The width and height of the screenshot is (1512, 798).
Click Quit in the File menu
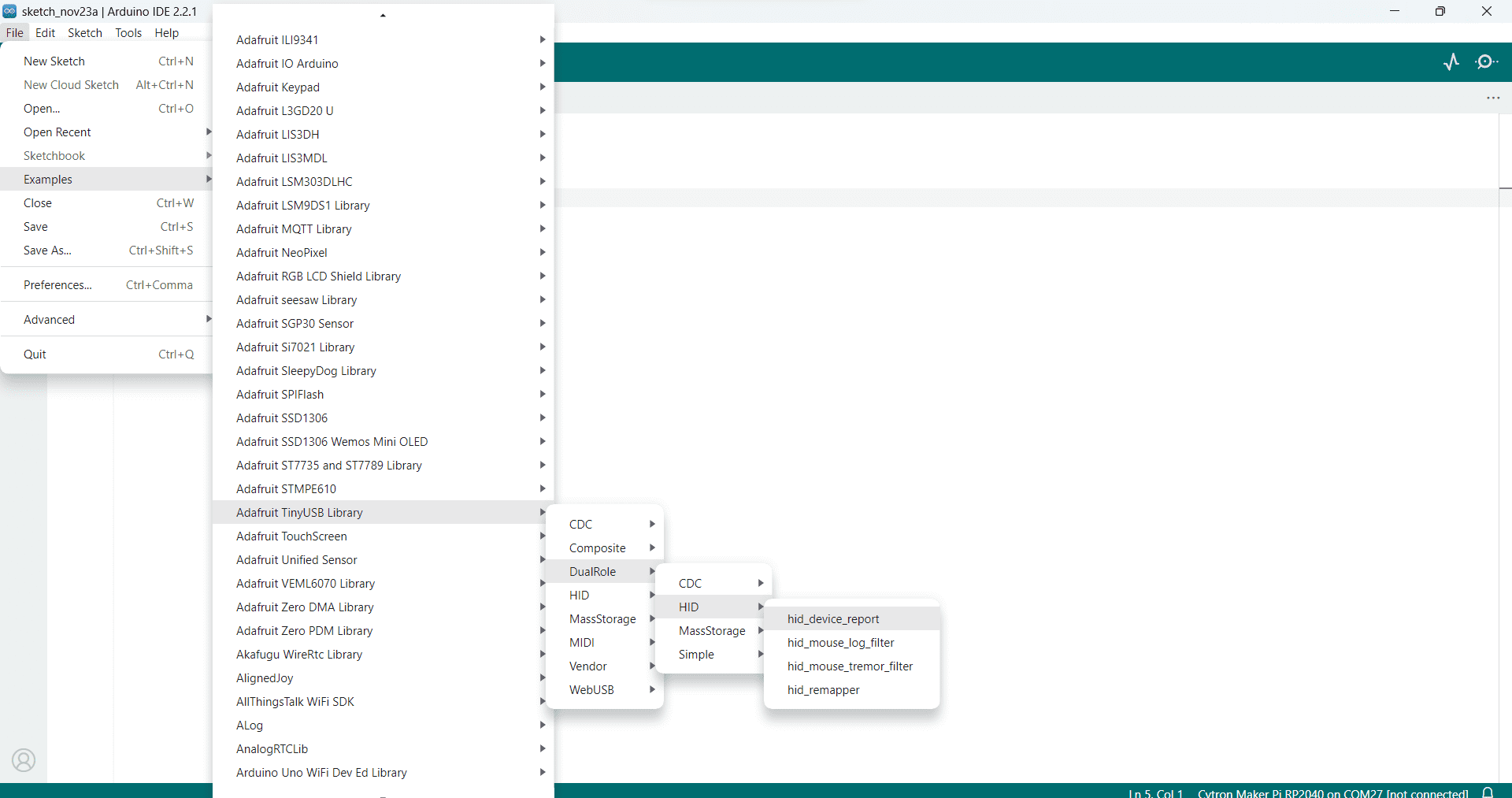click(106, 354)
